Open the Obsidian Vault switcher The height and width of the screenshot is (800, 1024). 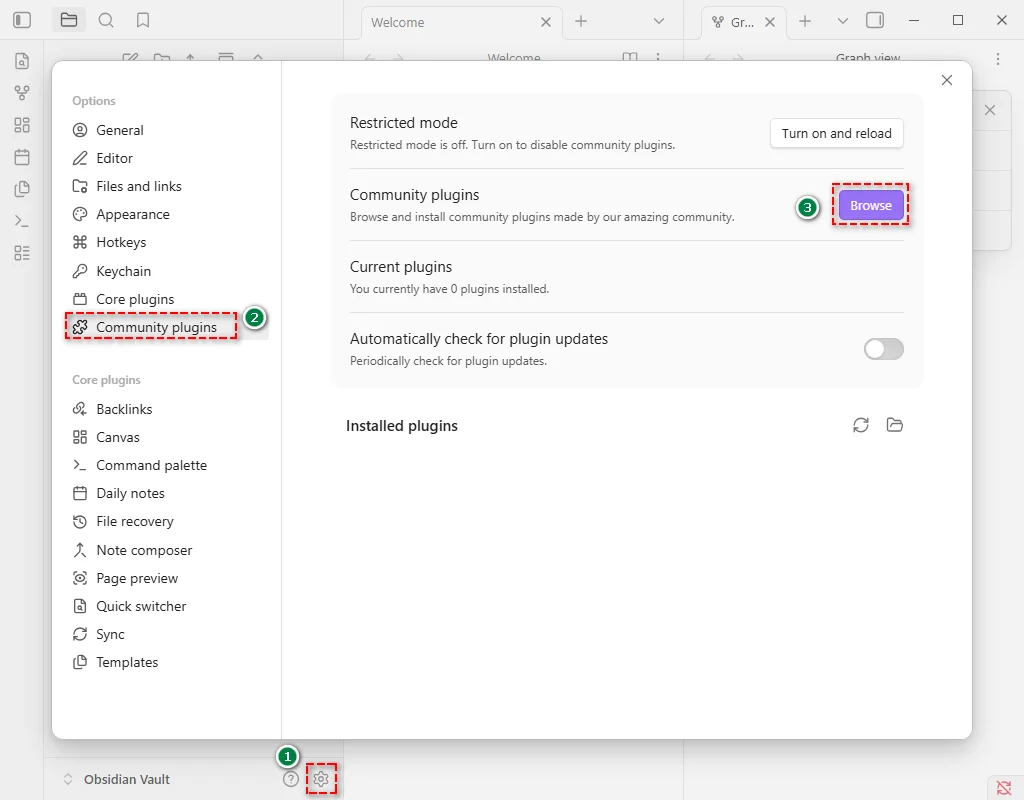[x=115, y=779]
